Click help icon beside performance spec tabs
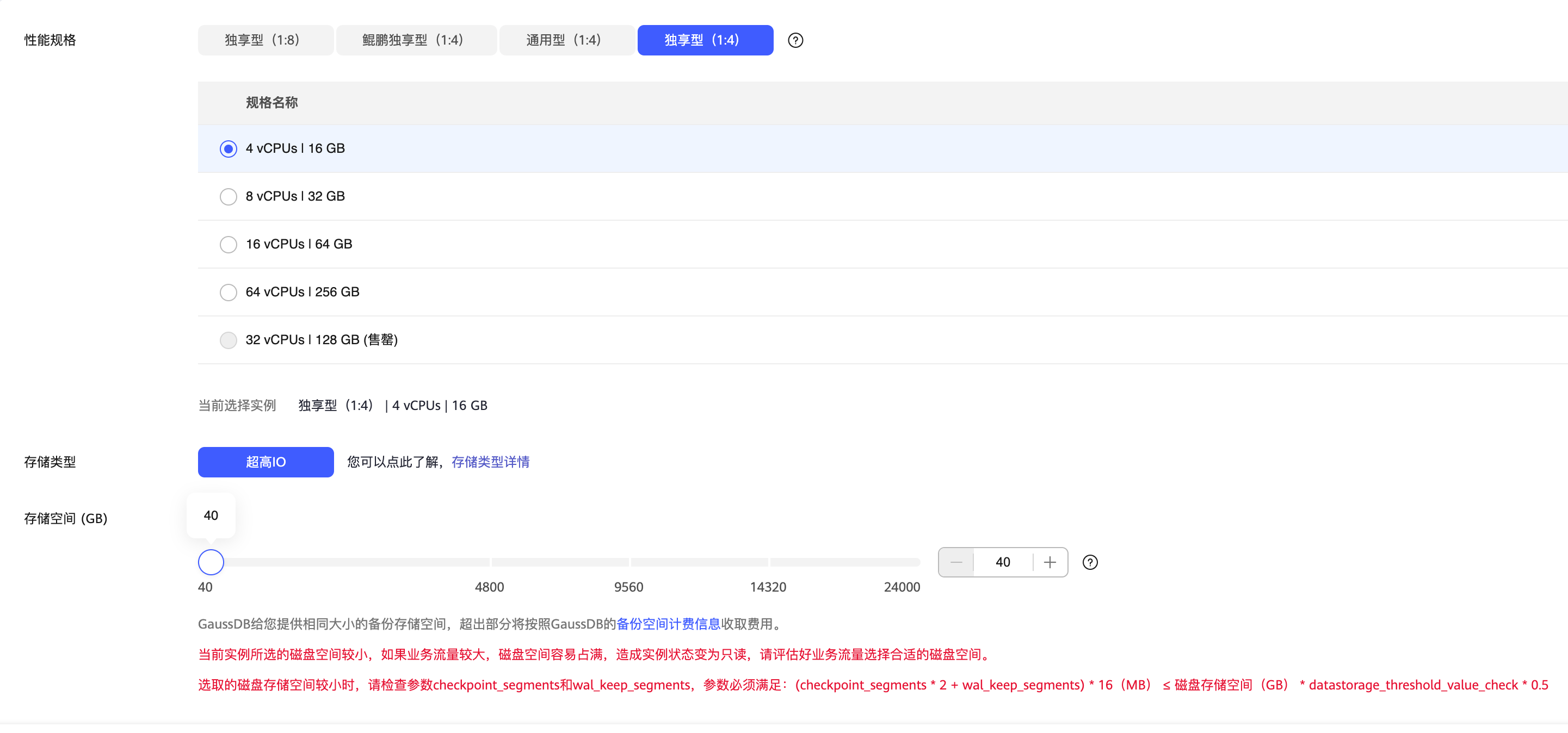Image resolution: width=1568 pixels, height=733 pixels. (x=795, y=40)
